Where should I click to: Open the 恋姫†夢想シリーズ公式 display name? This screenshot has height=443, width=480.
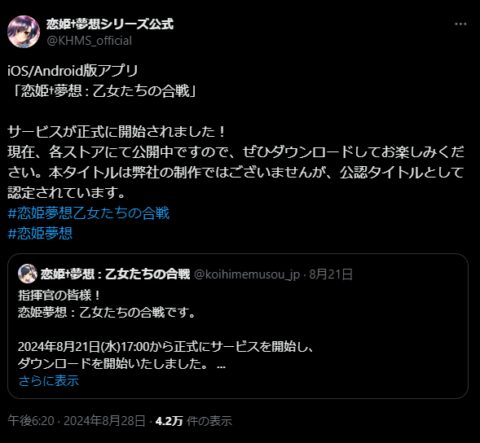pyautogui.click(x=110, y=24)
